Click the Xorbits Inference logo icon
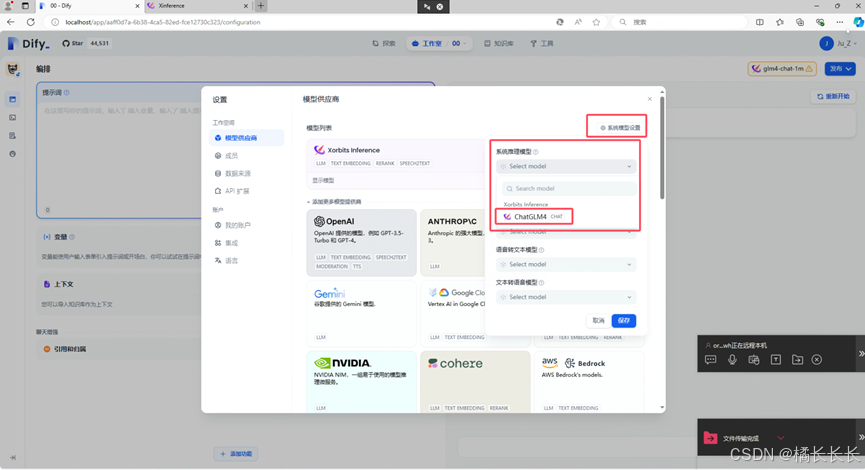This screenshot has width=865, height=470. 319,150
